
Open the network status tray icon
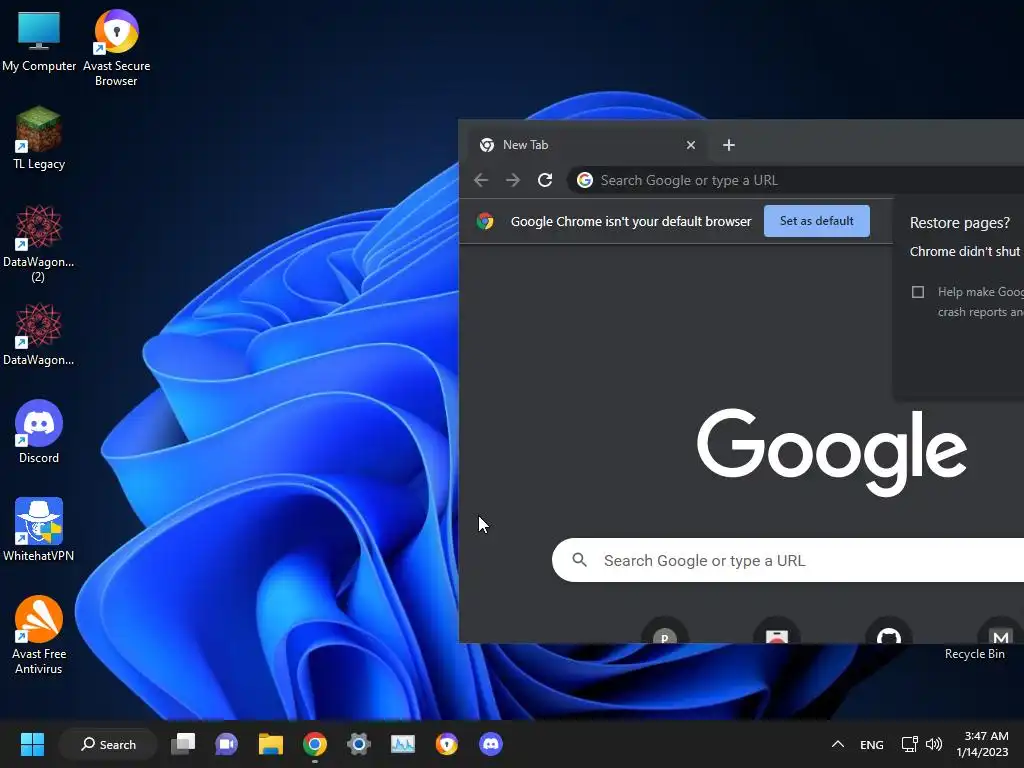909,744
